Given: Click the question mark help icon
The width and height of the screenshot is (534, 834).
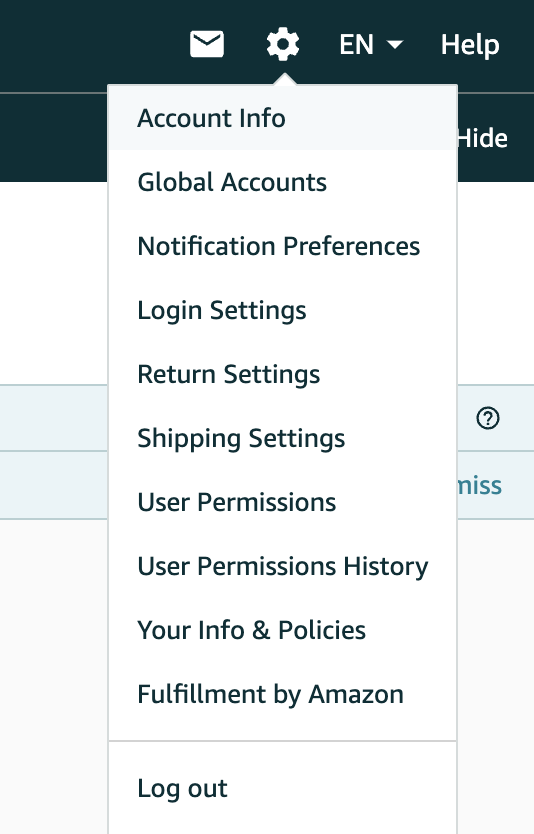Looking at the screenshot, I should click(x=488, y=419).
